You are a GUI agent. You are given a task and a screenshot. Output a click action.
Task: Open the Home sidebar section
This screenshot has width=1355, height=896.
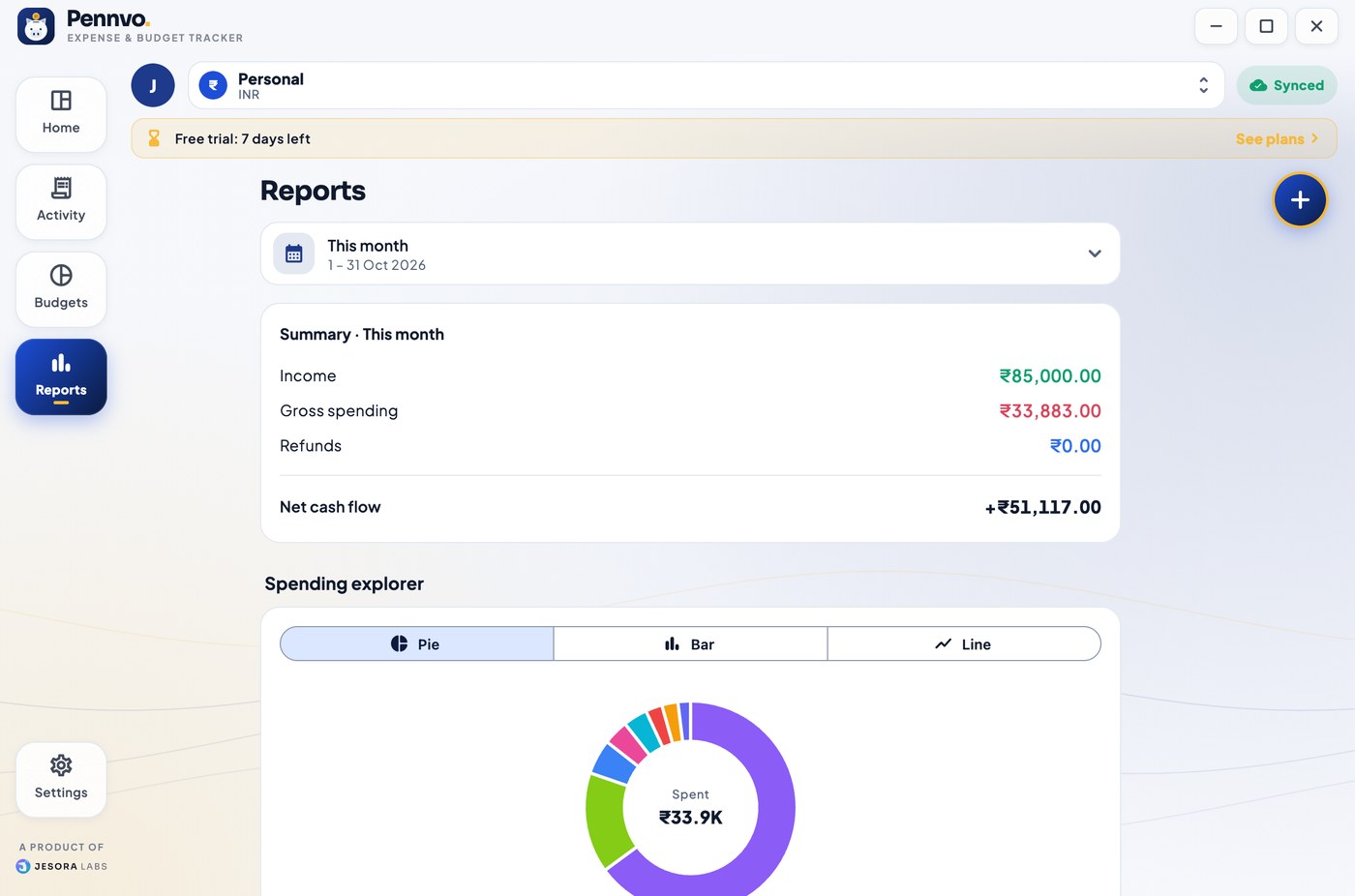coord(61,114)
